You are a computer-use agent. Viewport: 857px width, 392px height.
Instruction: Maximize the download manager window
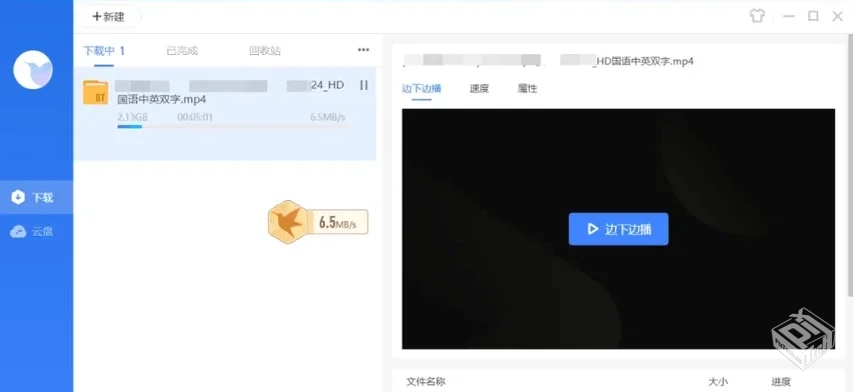[813, 16]
